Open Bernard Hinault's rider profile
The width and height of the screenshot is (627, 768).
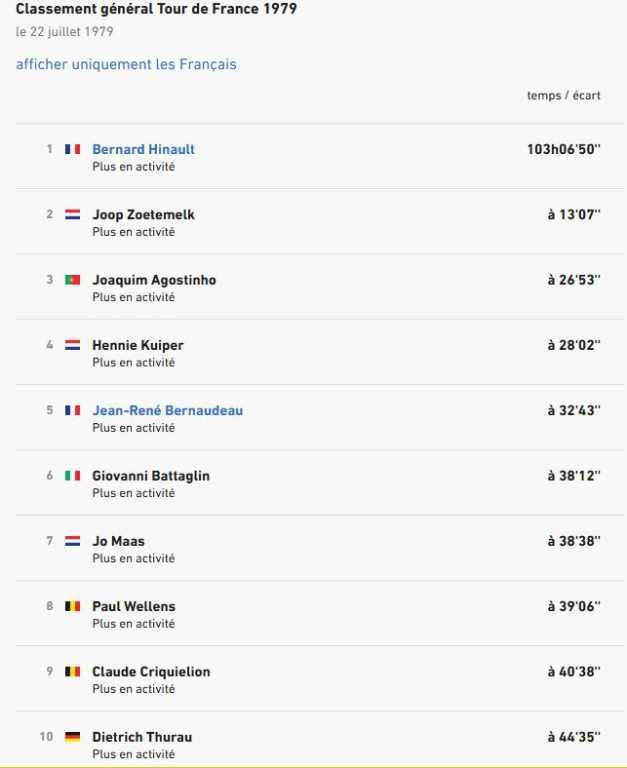pyautogui.click(x=143, y=149)
